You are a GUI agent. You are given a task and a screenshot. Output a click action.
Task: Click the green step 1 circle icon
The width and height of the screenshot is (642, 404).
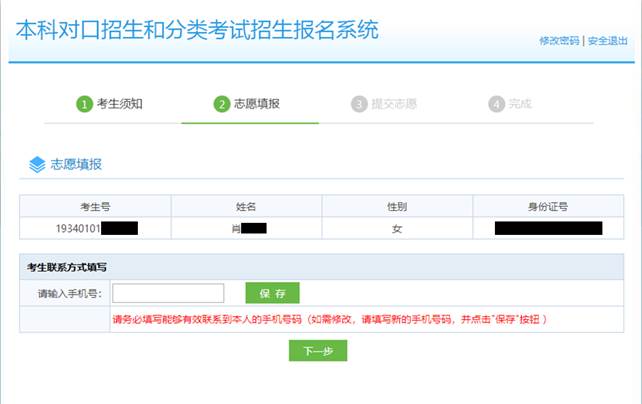[85, 104]
